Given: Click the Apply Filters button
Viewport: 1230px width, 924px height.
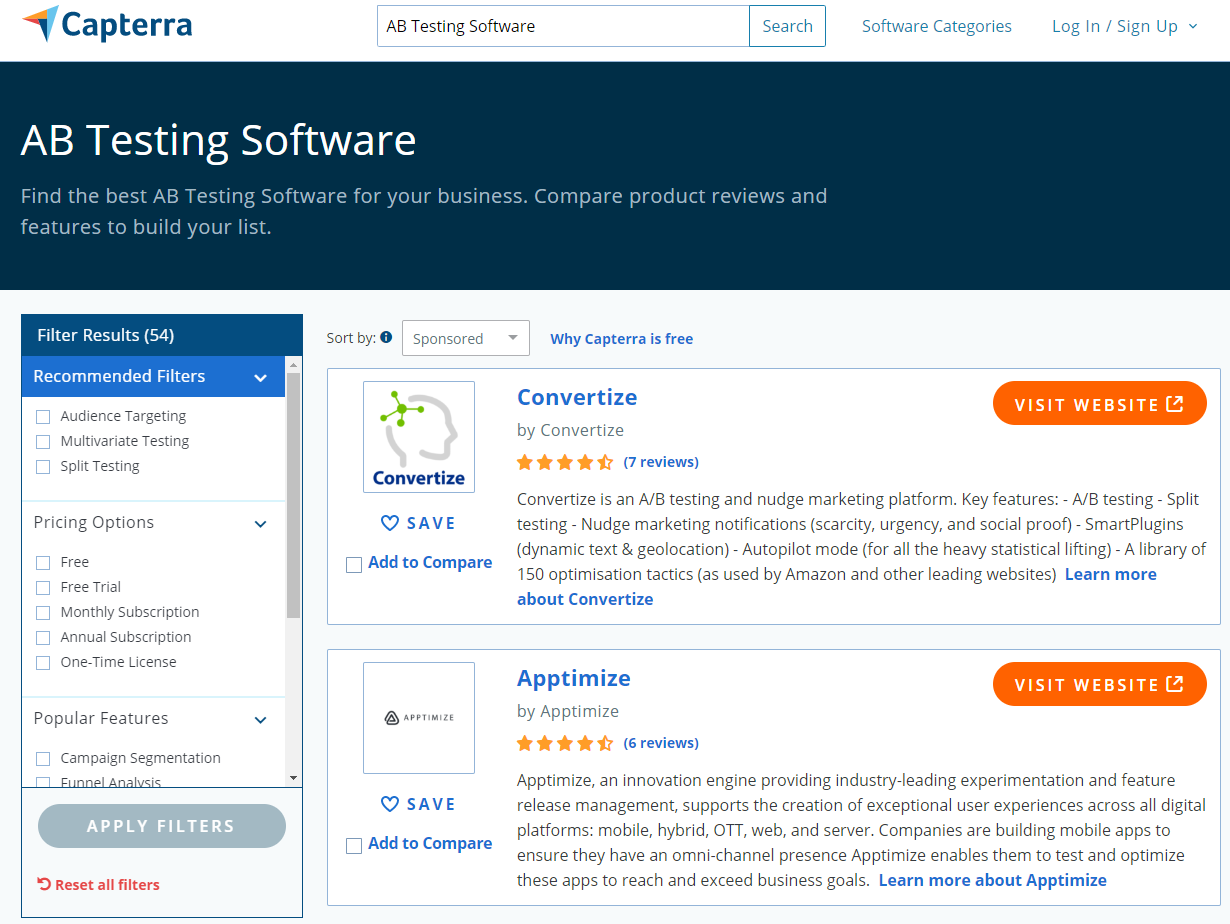Looking at the screenshot, I should (x=162, y=826).
